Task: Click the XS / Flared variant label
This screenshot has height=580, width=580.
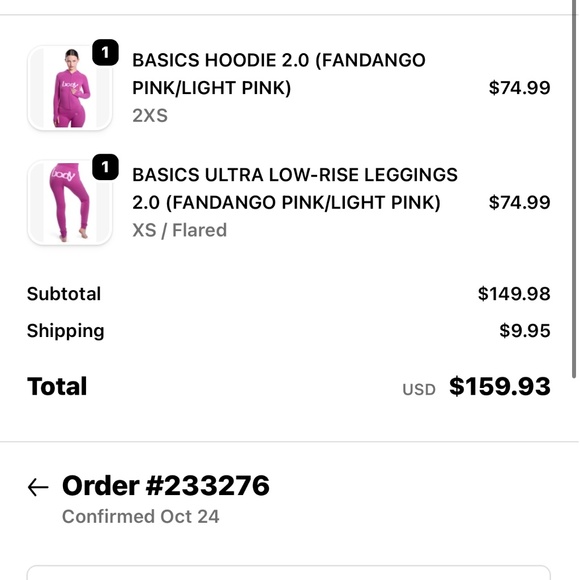Action: (x=179, y=230)
